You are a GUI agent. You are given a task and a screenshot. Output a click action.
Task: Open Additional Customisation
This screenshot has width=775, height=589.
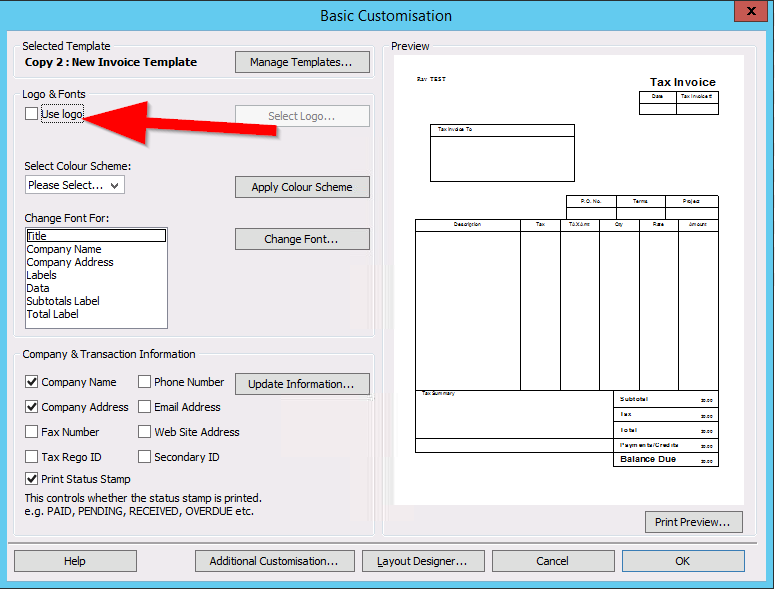point(275,561)
